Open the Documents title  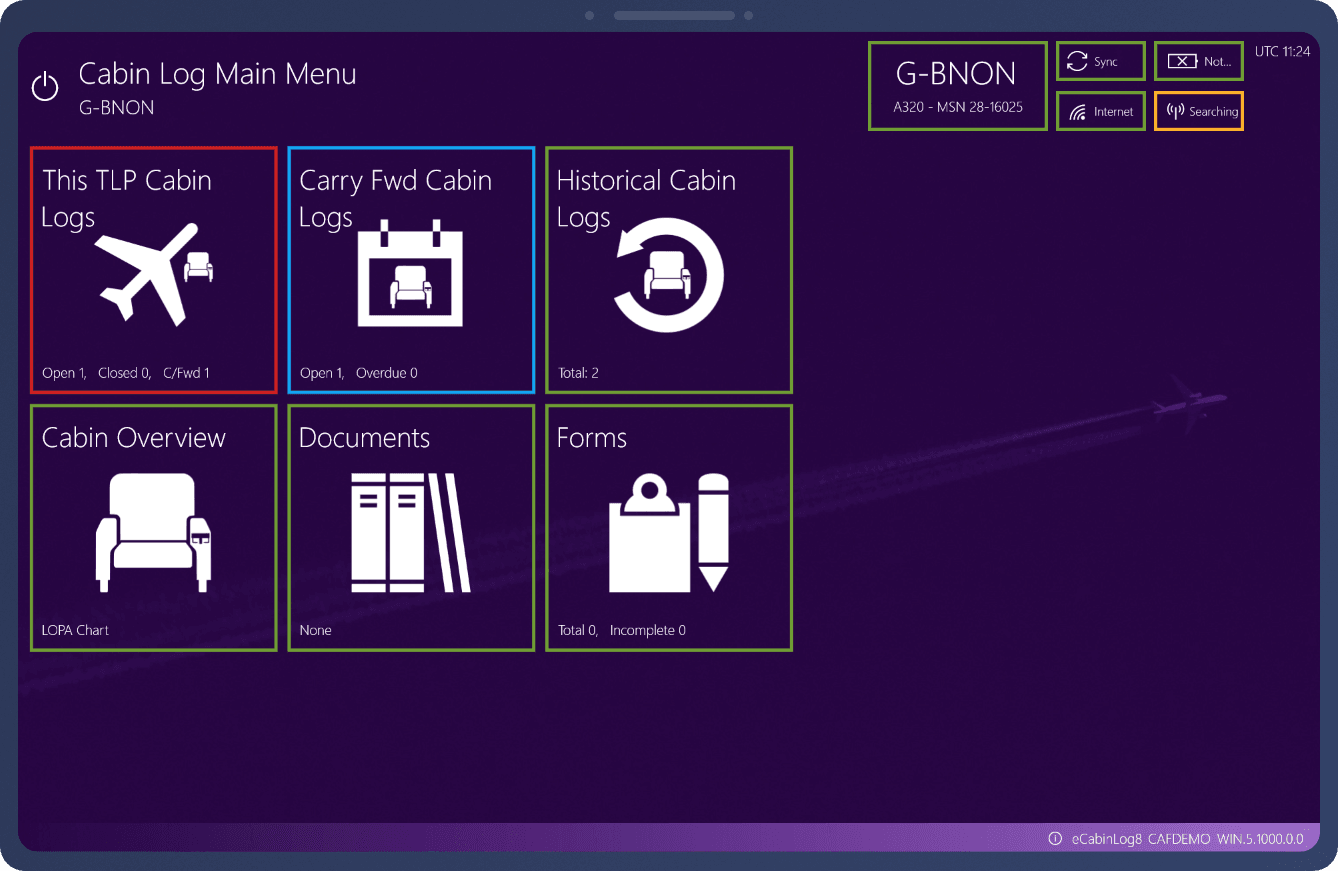coord(364,438)
